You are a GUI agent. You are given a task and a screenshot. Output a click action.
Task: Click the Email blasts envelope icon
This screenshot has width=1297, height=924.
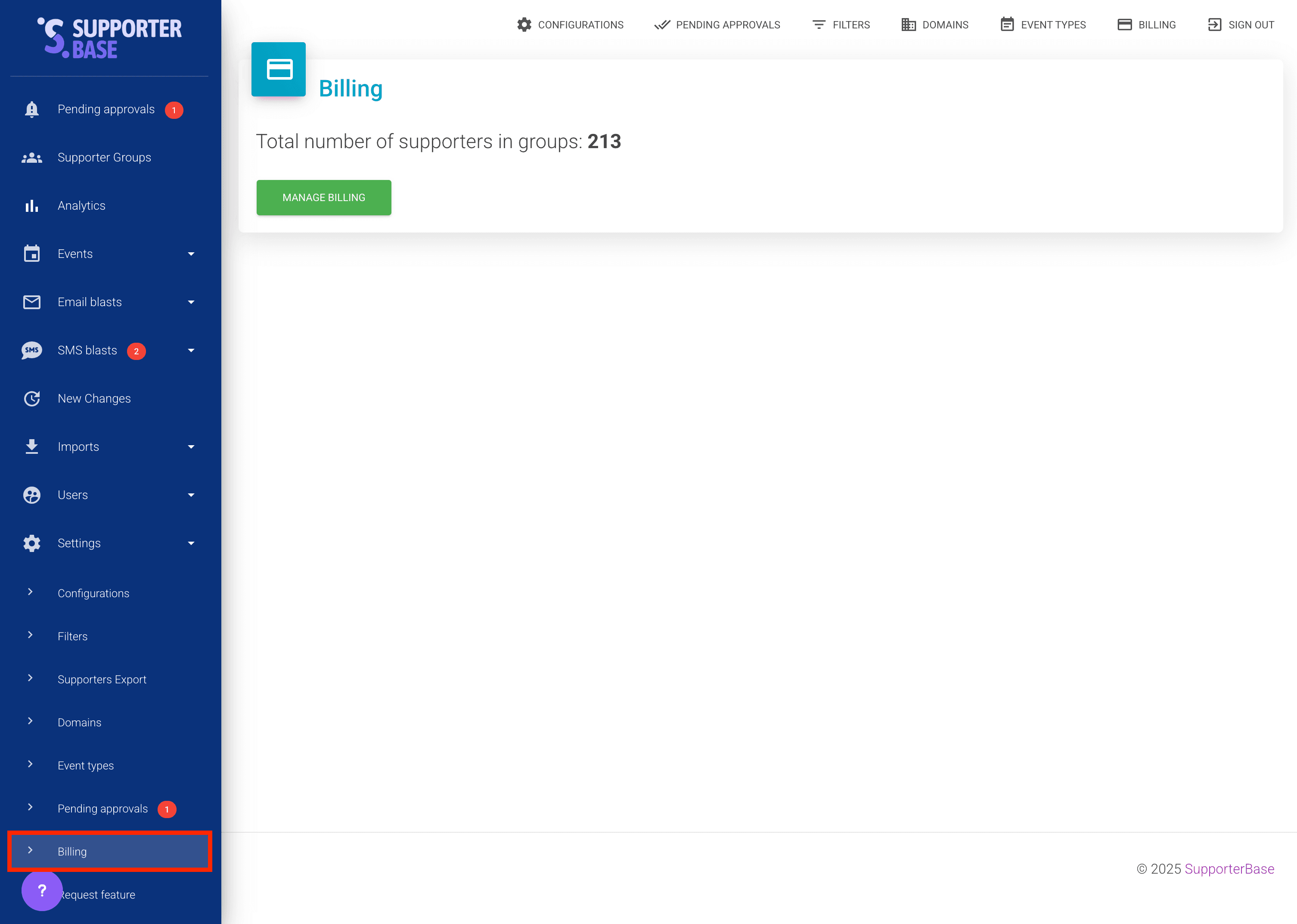coord(32,302)
